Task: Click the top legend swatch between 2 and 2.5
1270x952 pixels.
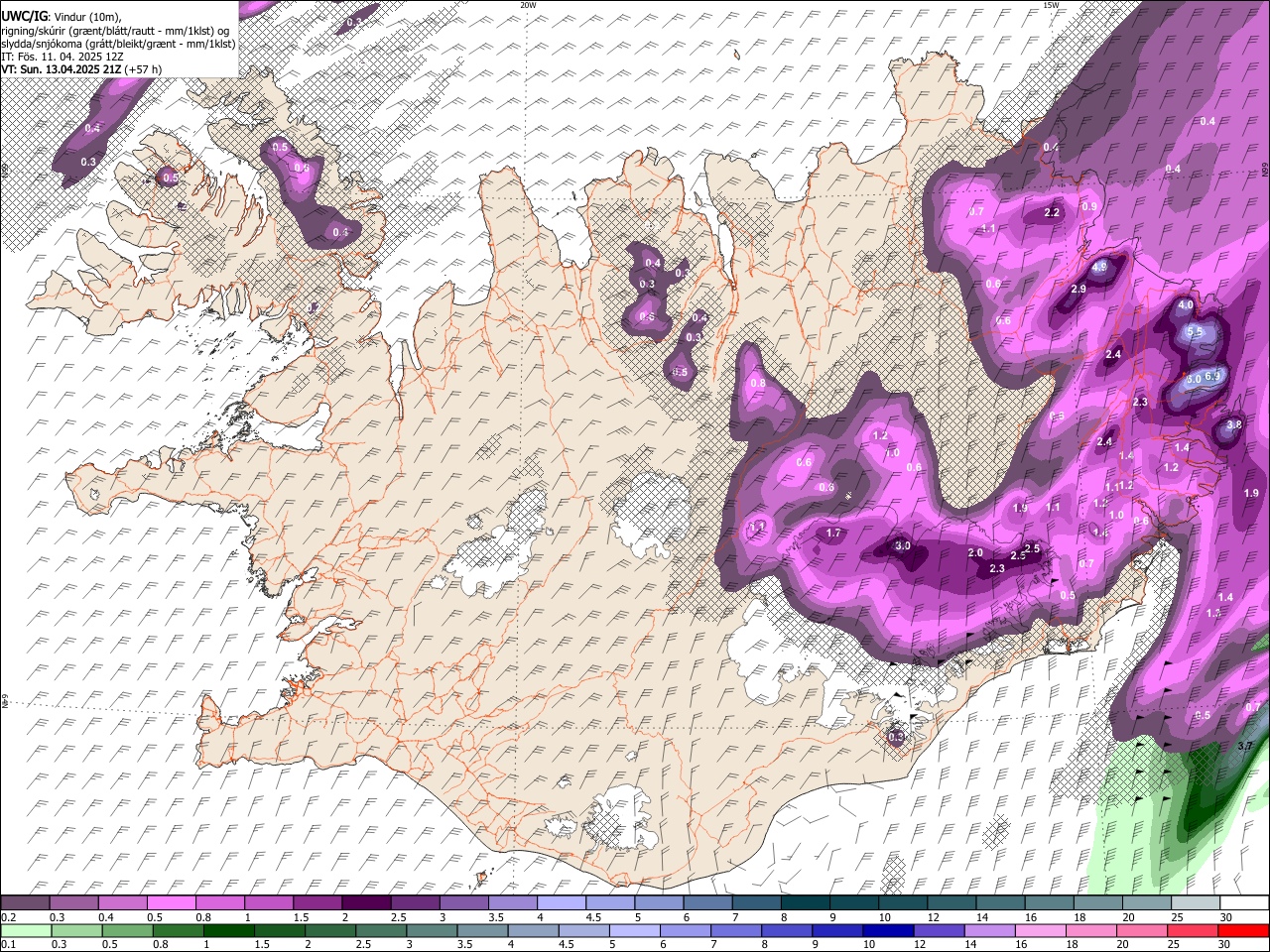Action: point(366,903)
